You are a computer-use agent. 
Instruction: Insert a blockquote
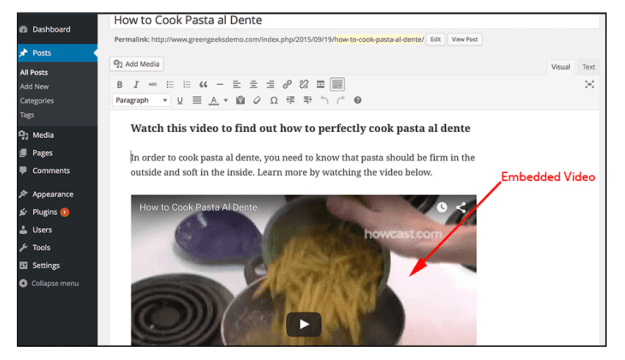tap(203, 85)
